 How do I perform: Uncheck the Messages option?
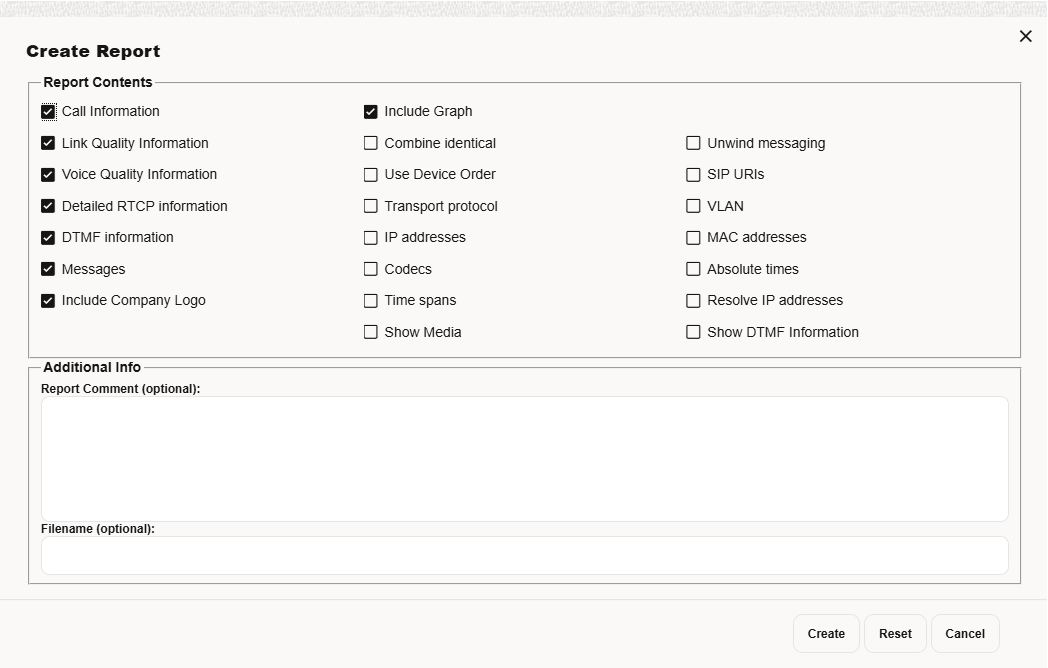pos(47,269)
